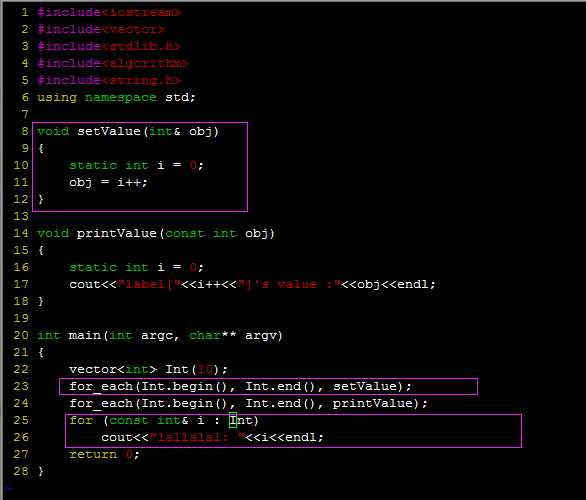Click the 'std;' text

coord(181,98)
